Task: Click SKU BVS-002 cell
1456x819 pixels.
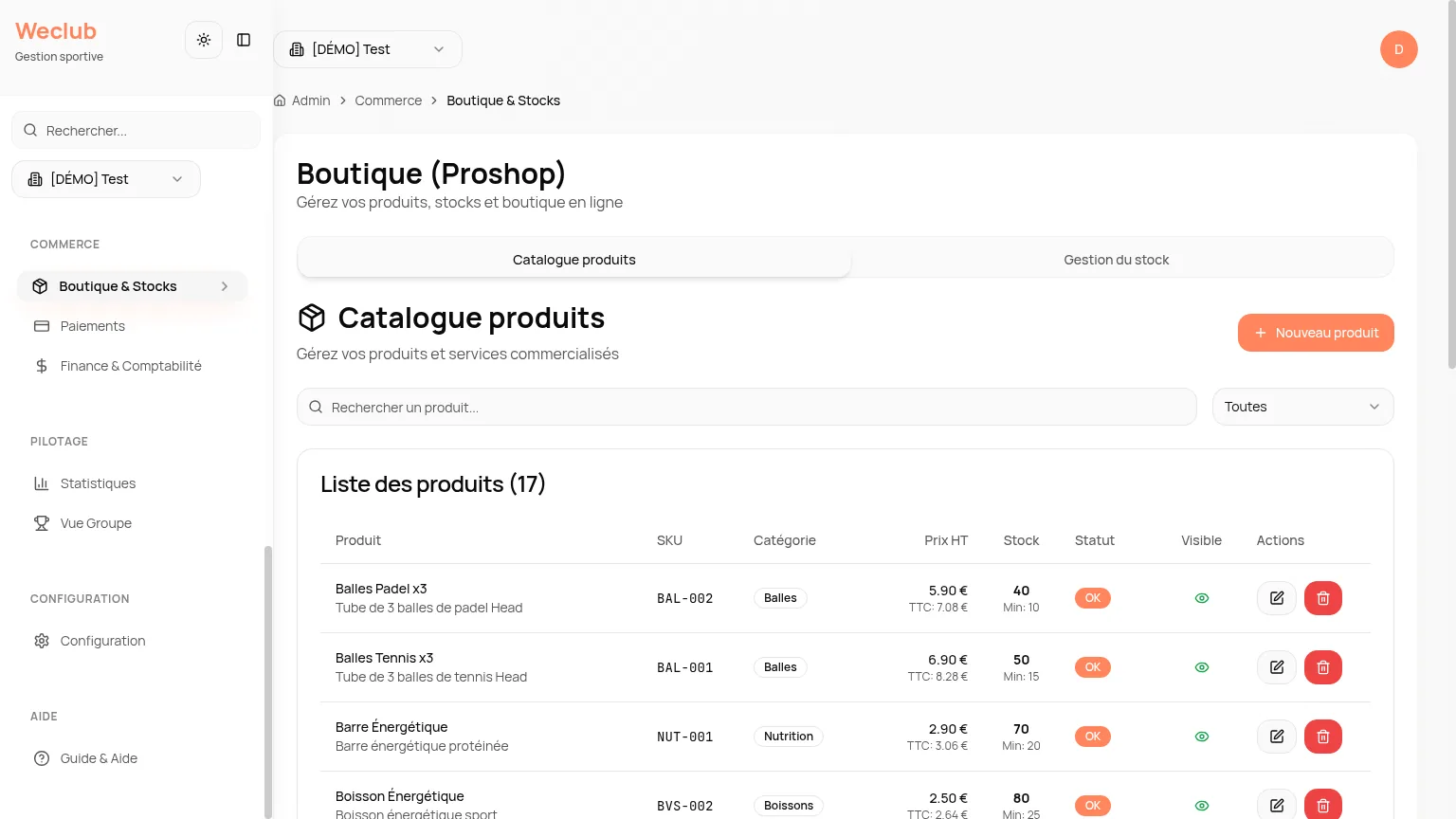Action: point(684,806)
